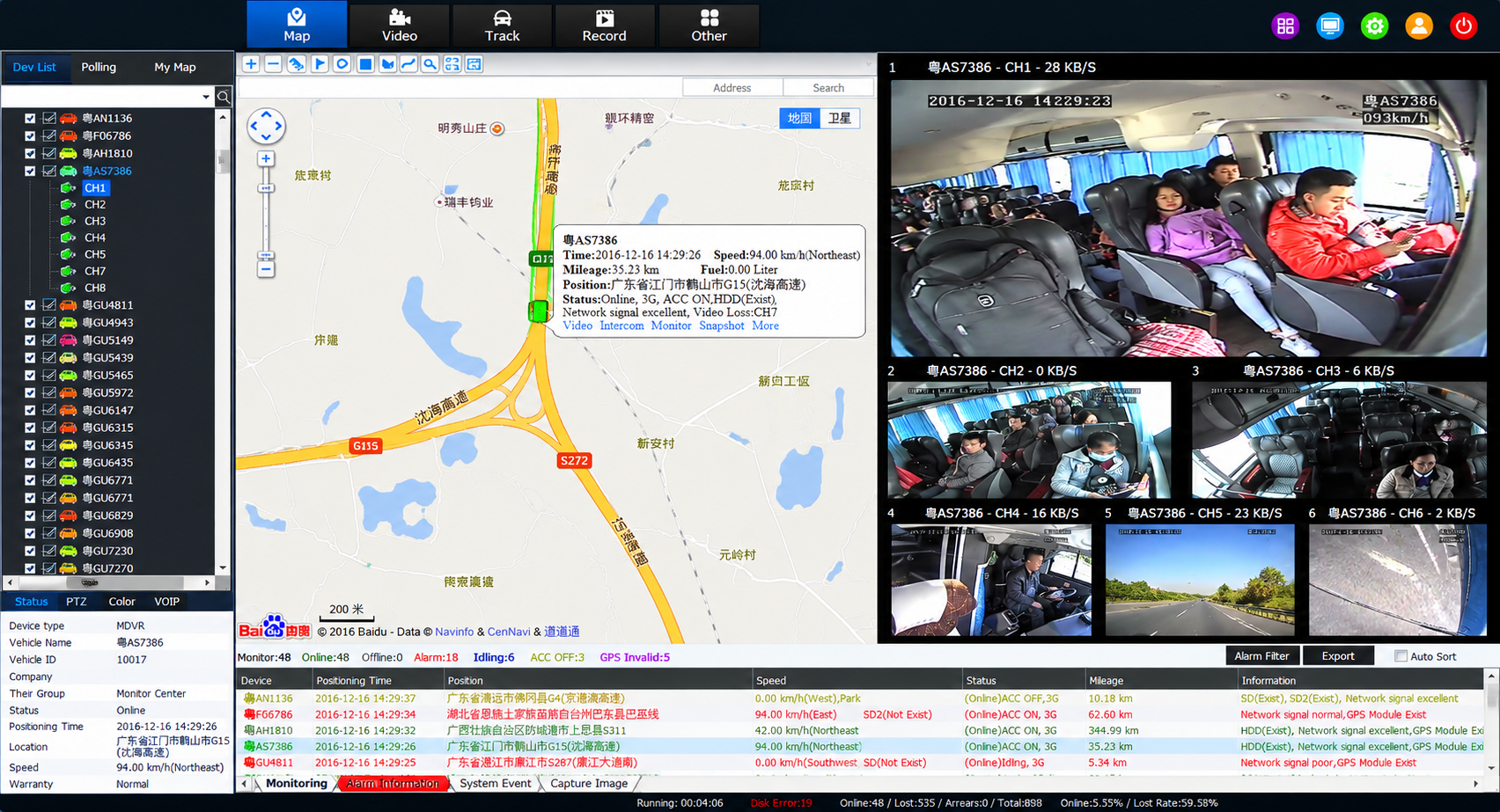Screen dimensions: 1500x812
Task: Switch map to satellite view 卫星
Action: pyautogui.click(x=840, y=118)
